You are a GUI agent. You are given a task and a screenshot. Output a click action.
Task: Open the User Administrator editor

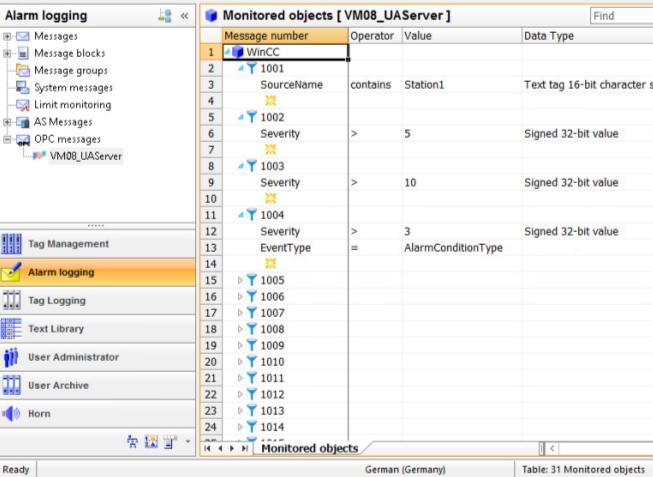[x=97, y=357]
